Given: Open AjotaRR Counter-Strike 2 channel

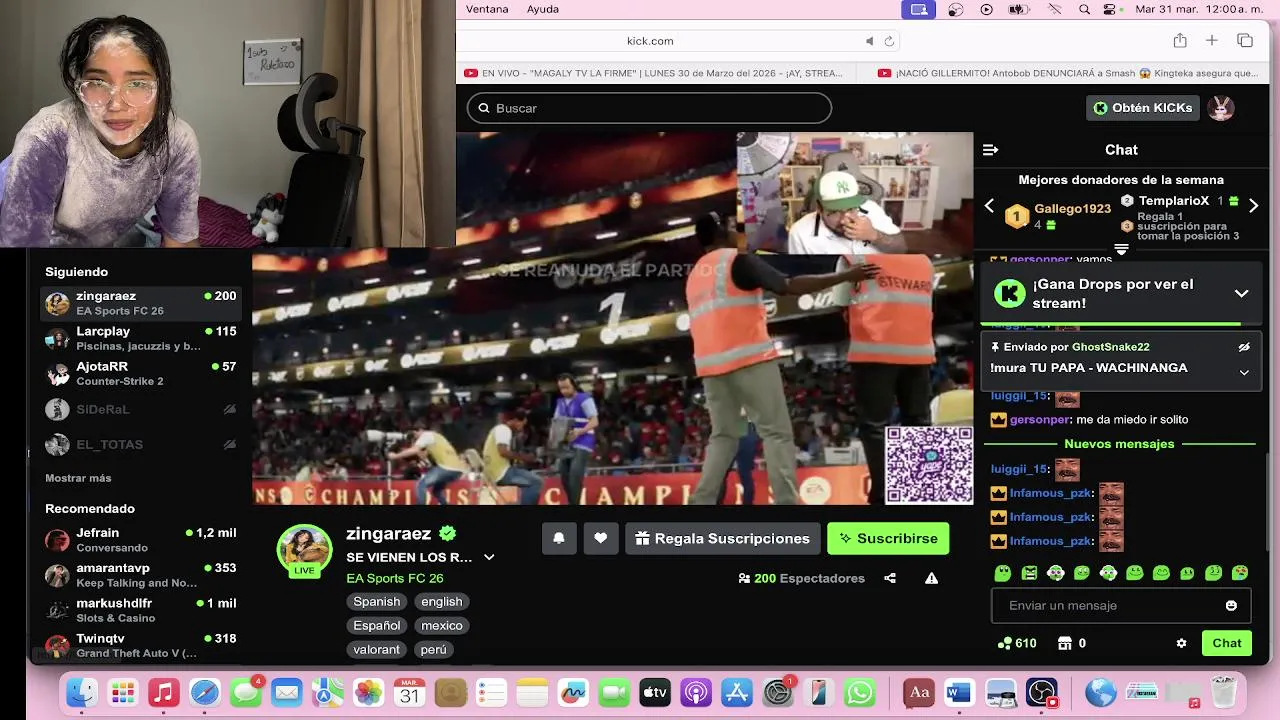Looking at the screenshot, I should pos(140,373).
